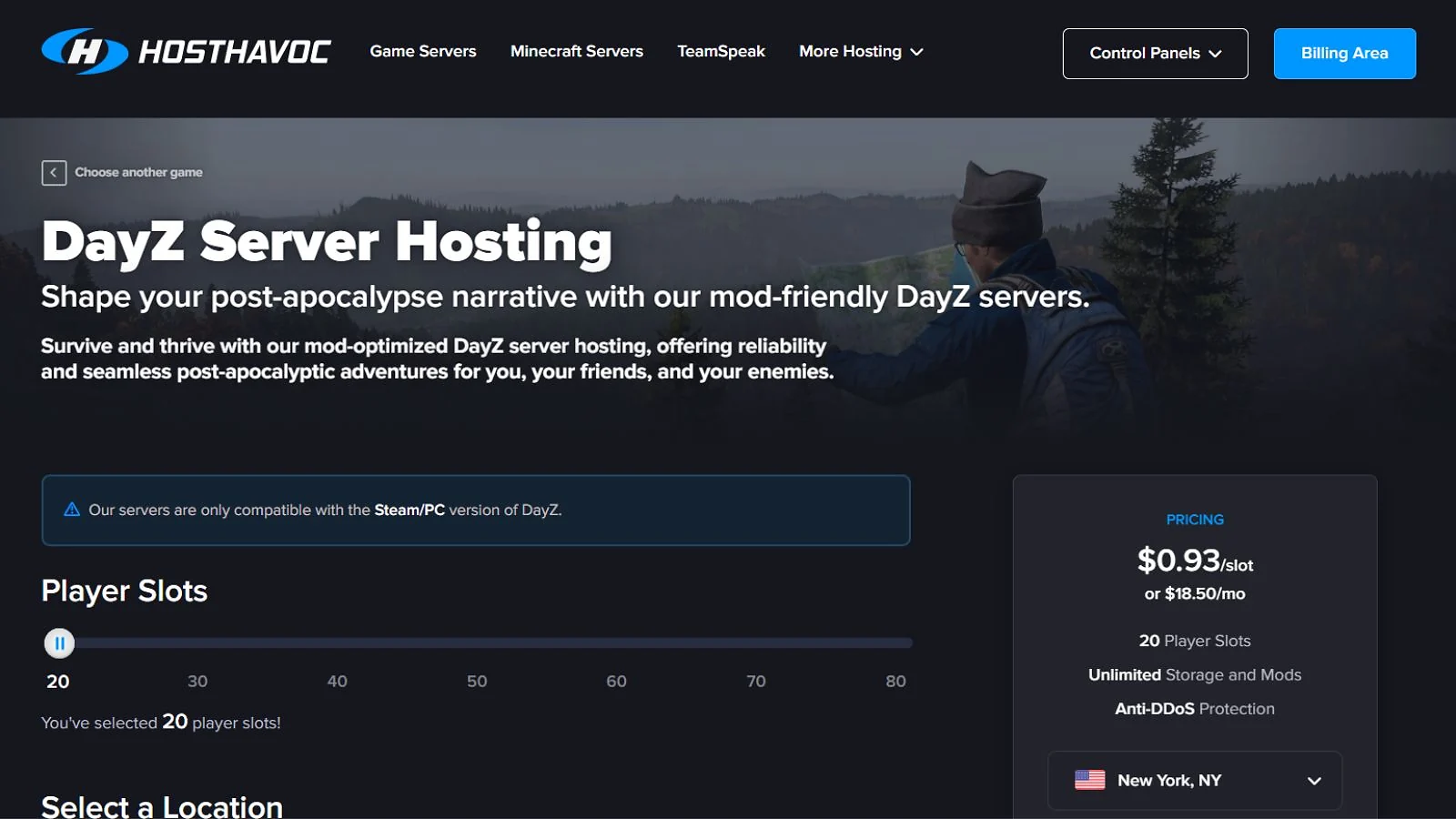Click the Billing Area button

(x=1345, y=54)
